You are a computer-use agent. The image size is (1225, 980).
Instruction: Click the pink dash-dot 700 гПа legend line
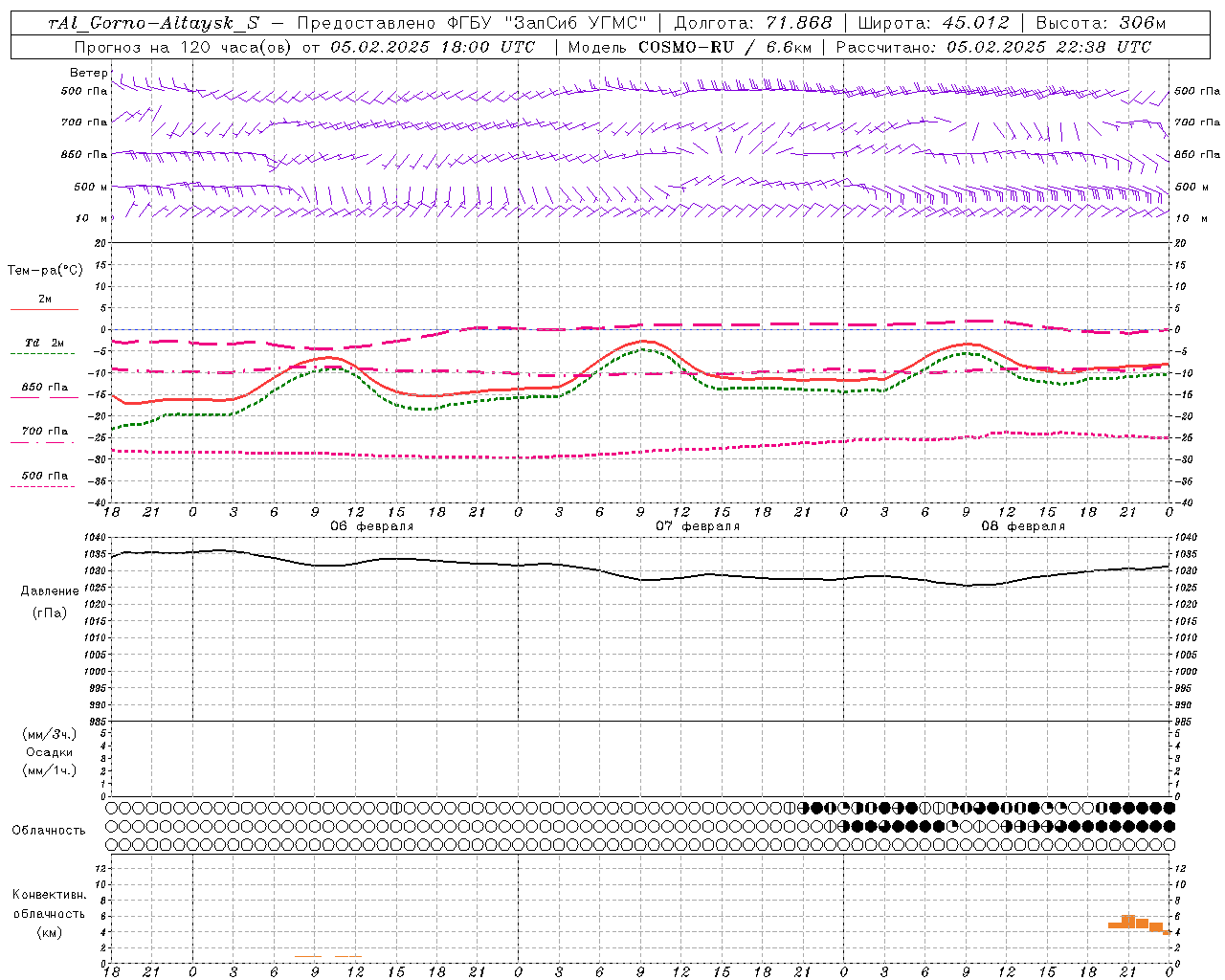(x=42, y=441)
